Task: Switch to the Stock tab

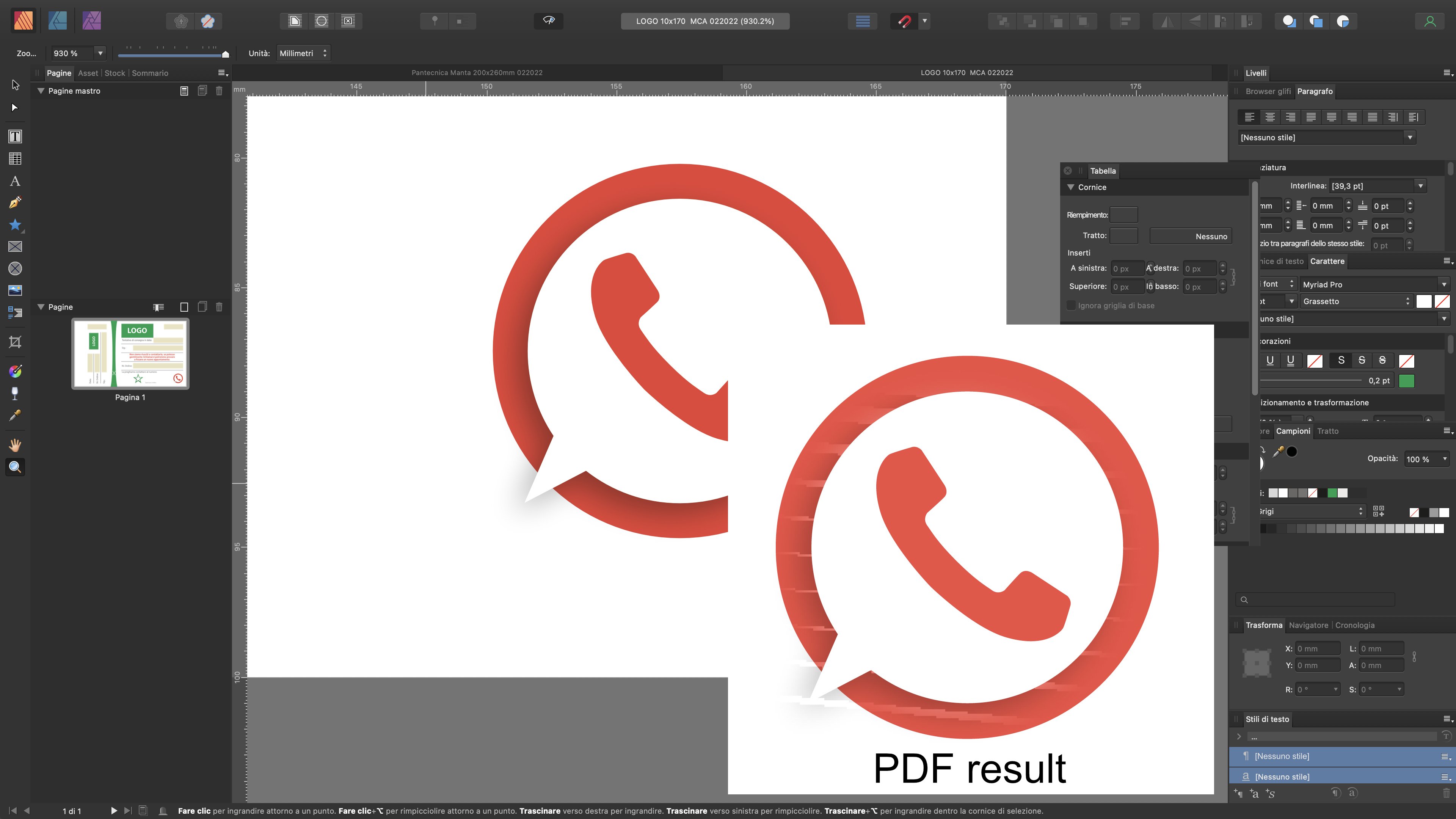Action: [x=115, y=73]
